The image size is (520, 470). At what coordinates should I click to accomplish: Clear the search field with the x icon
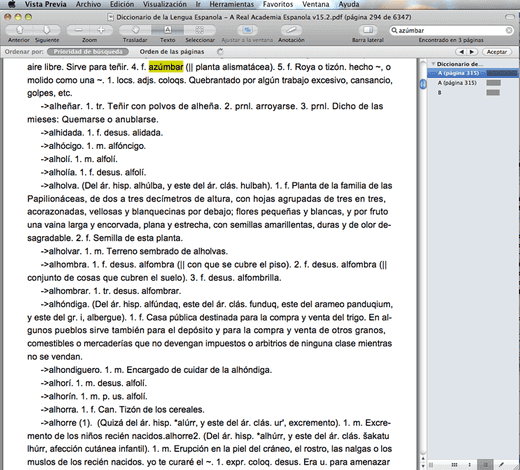(509, 30)
